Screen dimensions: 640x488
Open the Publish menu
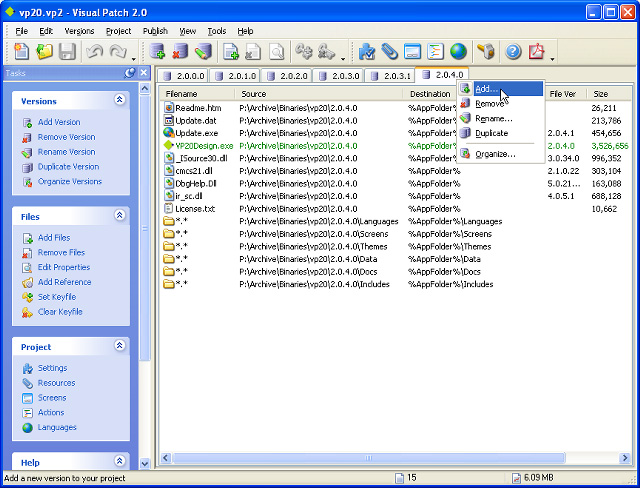click(155, 31)
